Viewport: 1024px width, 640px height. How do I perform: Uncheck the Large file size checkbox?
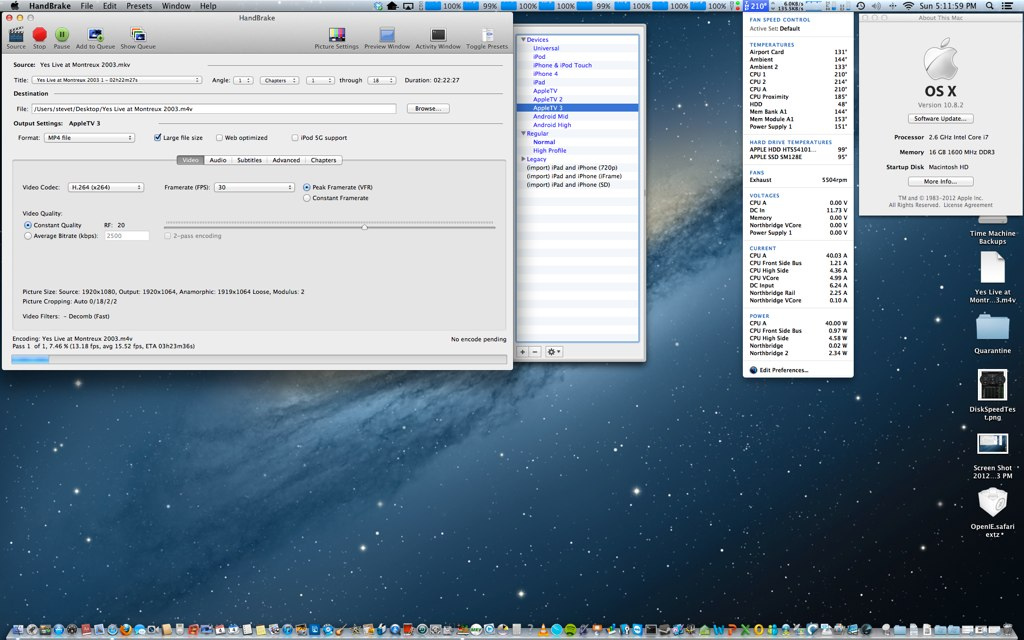tap(157, 138)
